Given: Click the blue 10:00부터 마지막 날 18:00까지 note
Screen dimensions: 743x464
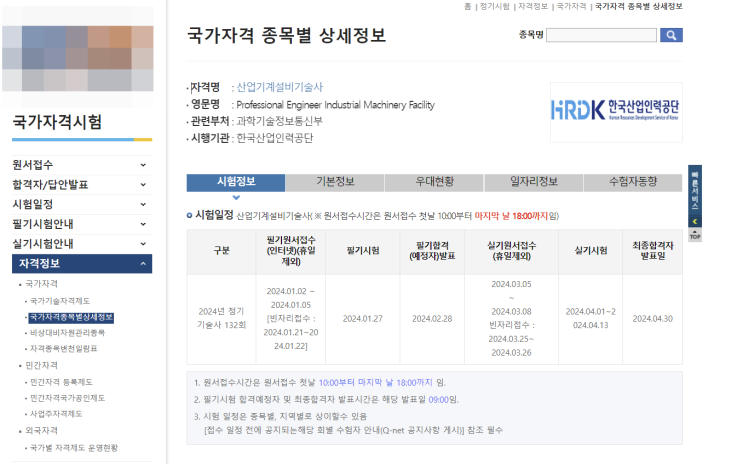Looking at the screenshot, I should 375,382.
